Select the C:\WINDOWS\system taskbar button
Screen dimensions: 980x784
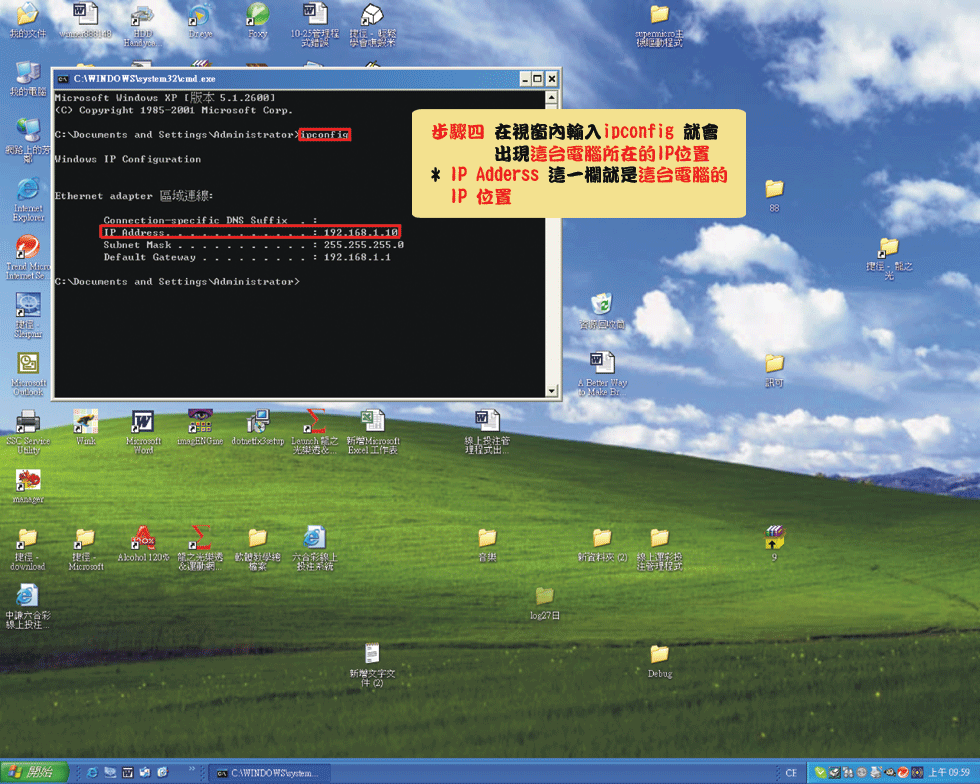click(269, 773)
